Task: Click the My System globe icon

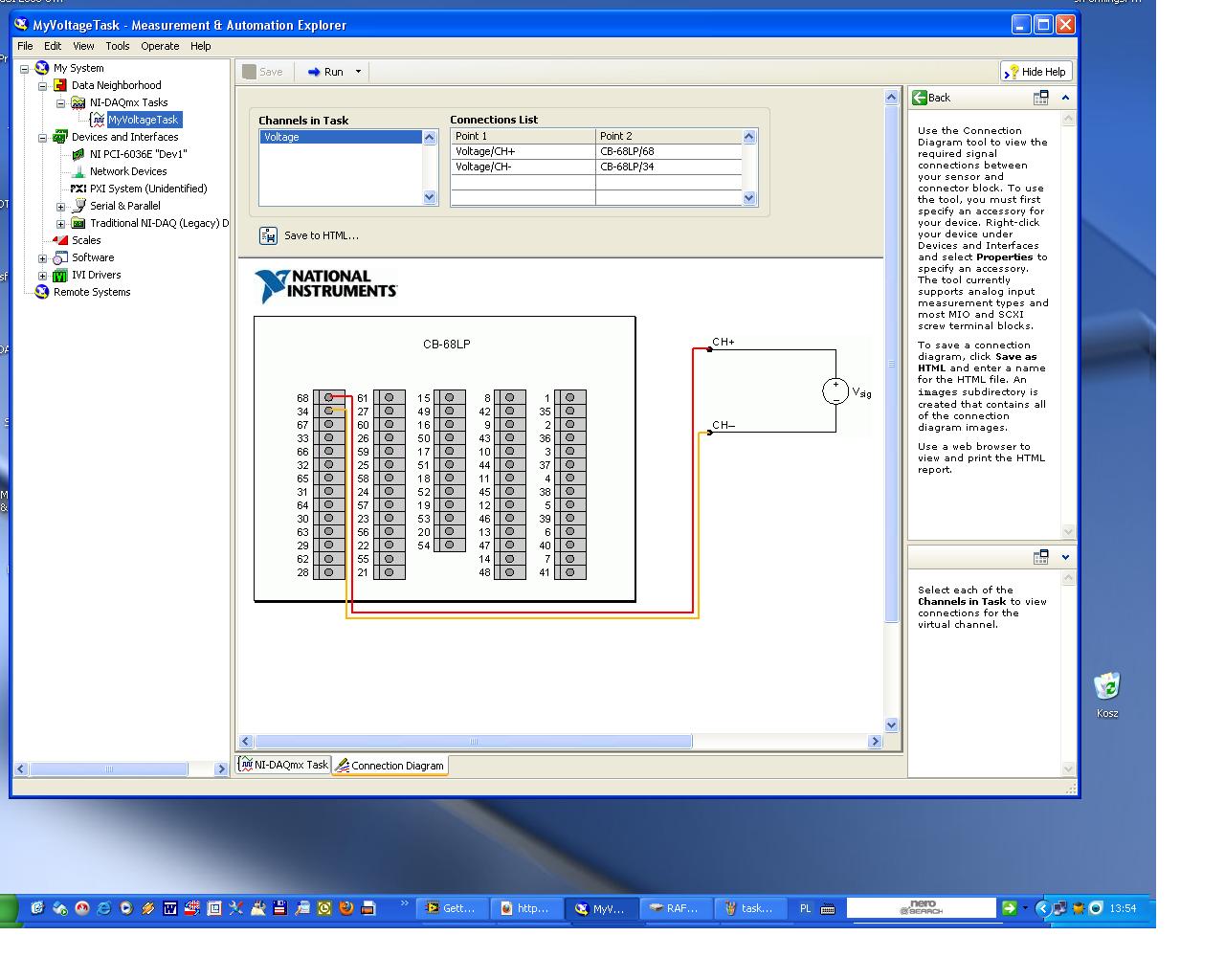Action: coord(42,68)
